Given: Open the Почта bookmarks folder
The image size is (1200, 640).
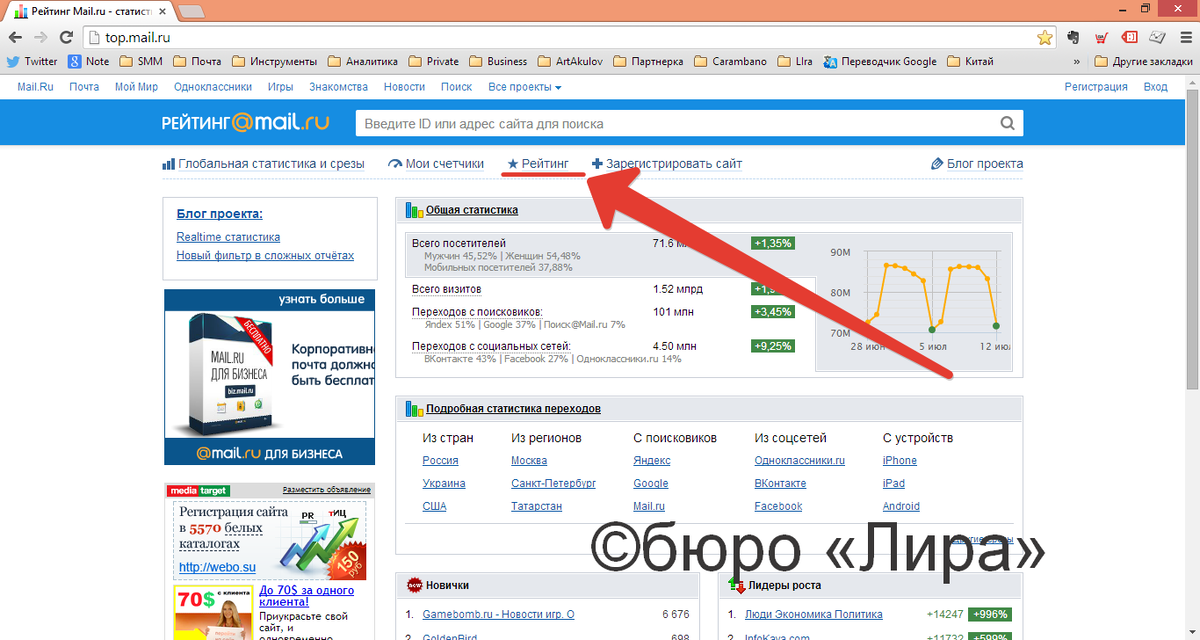Looking at the screenshot, I should pyautogui.click(x=198, y=61).
